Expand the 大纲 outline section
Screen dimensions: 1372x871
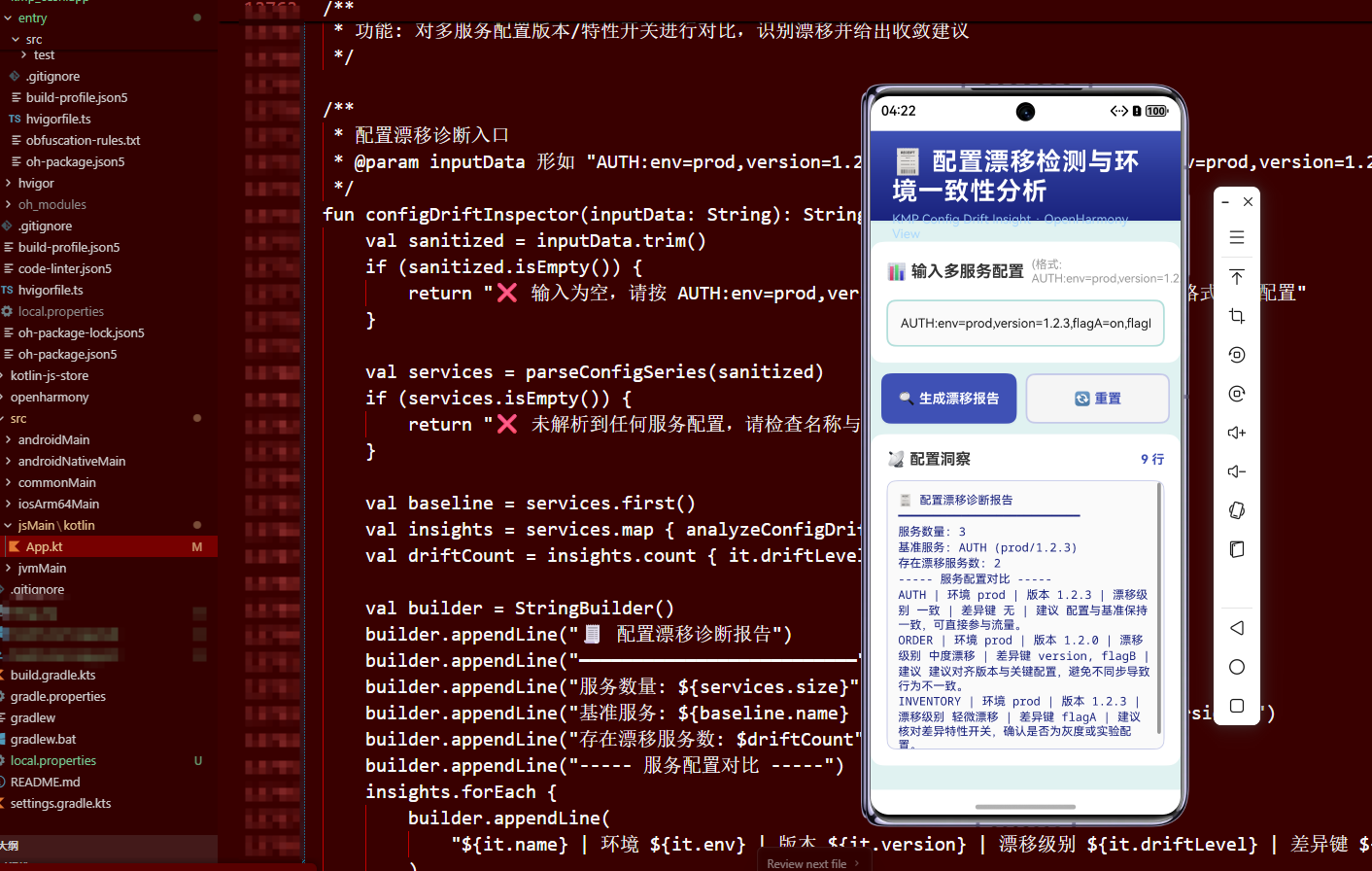pyautogui.click(x=10, y=846)
